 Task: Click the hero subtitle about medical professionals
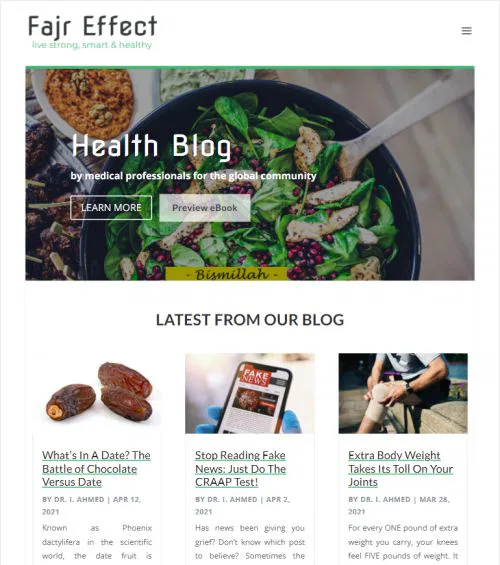[x=193, y=176]
